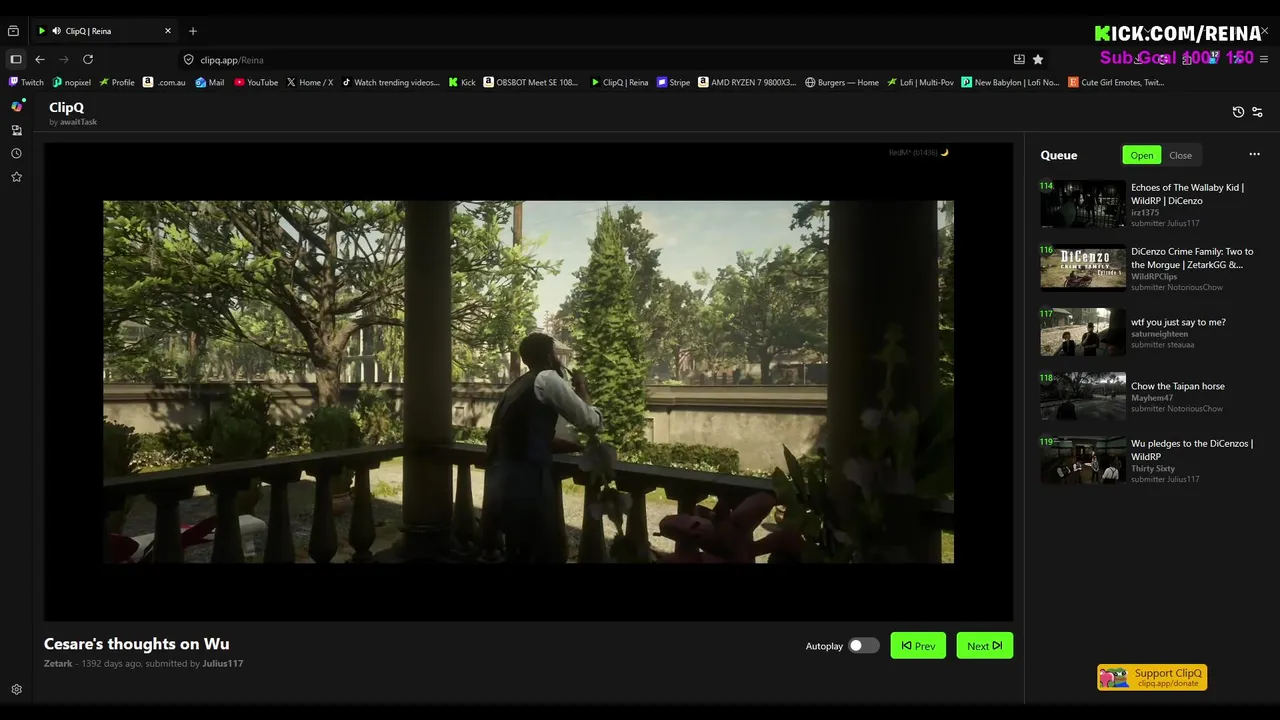This screenshot has width=1280, height=720.
Task: Select queue thumbnail for clip 117
Action: point(1083,332)
